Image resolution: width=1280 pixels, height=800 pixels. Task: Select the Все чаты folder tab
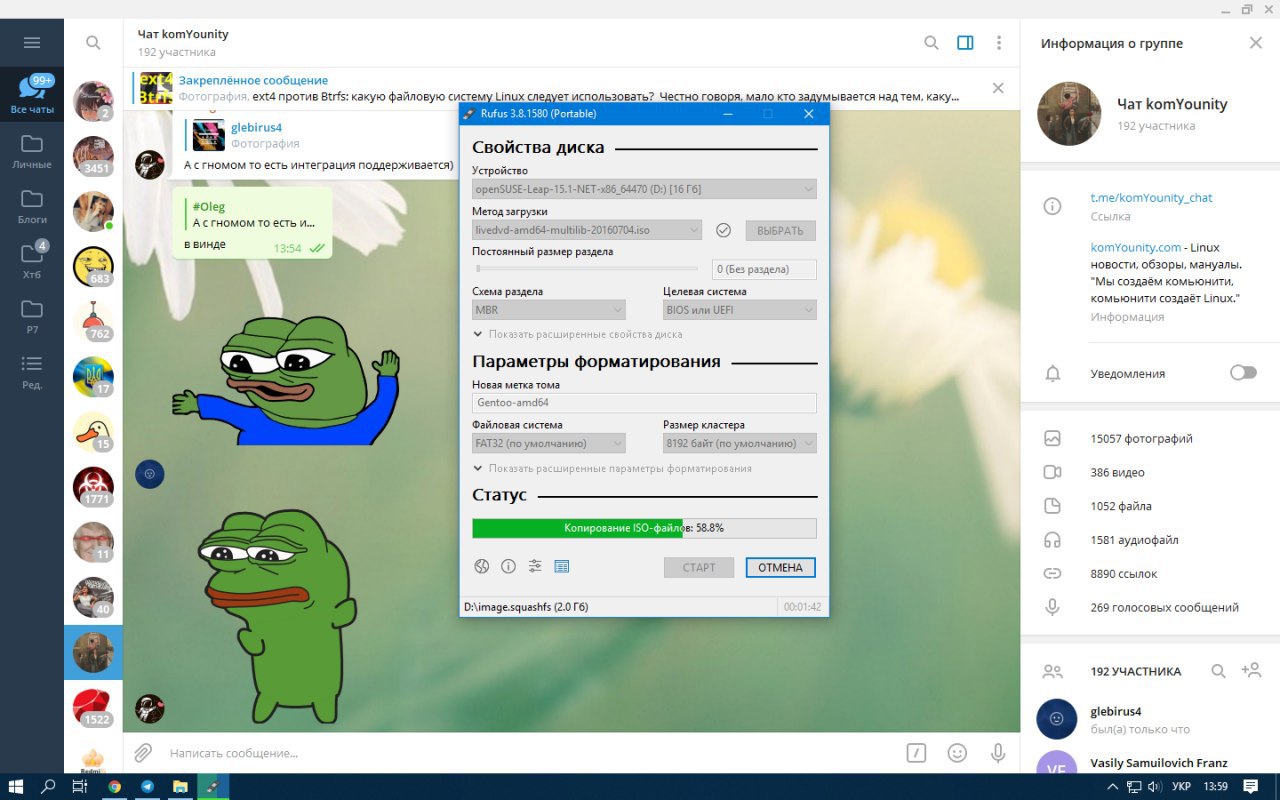(32, 94)
